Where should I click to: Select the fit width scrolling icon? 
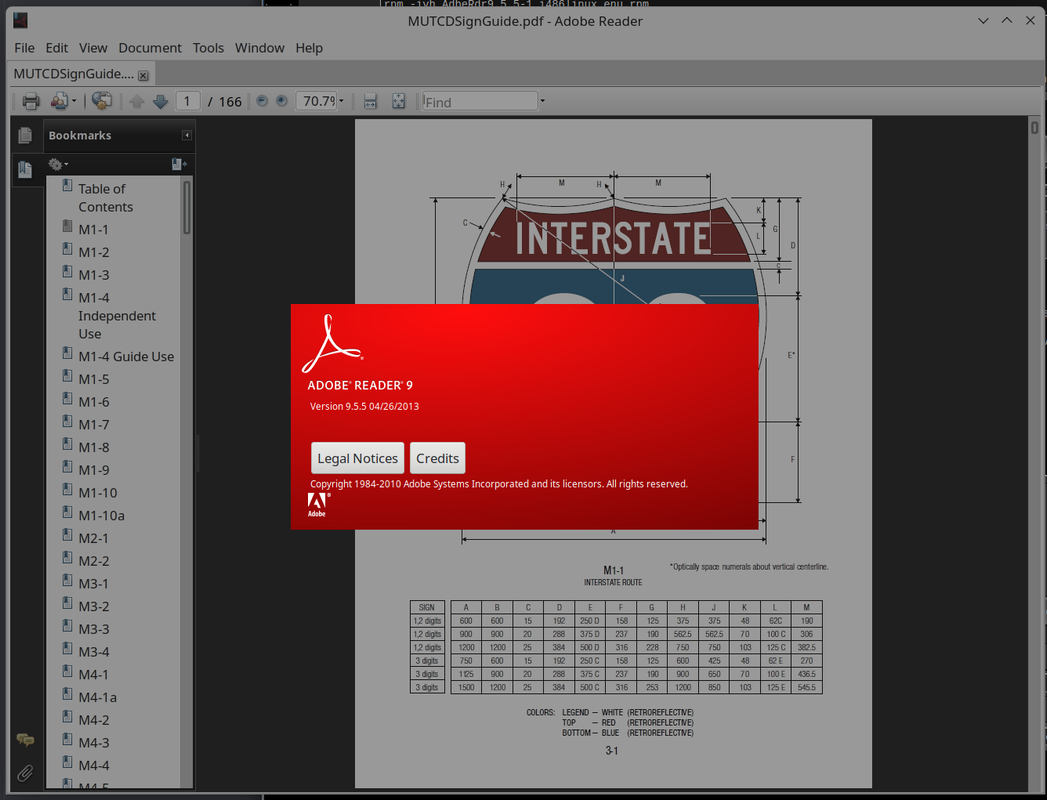(x=371, y=102)
